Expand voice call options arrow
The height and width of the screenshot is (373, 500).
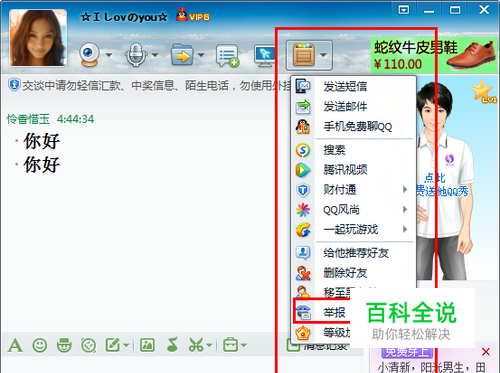(x=155, y=55)
